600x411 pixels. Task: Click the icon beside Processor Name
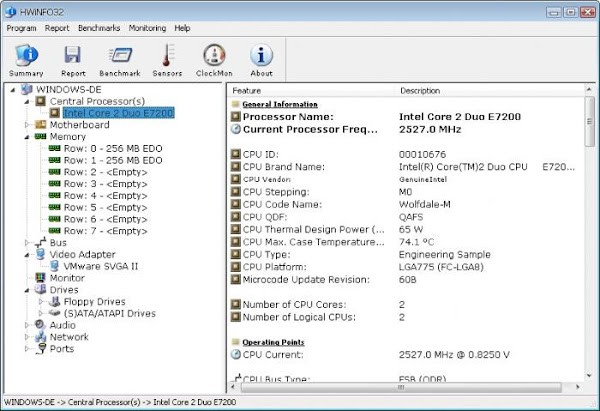(x=236, y=116)
